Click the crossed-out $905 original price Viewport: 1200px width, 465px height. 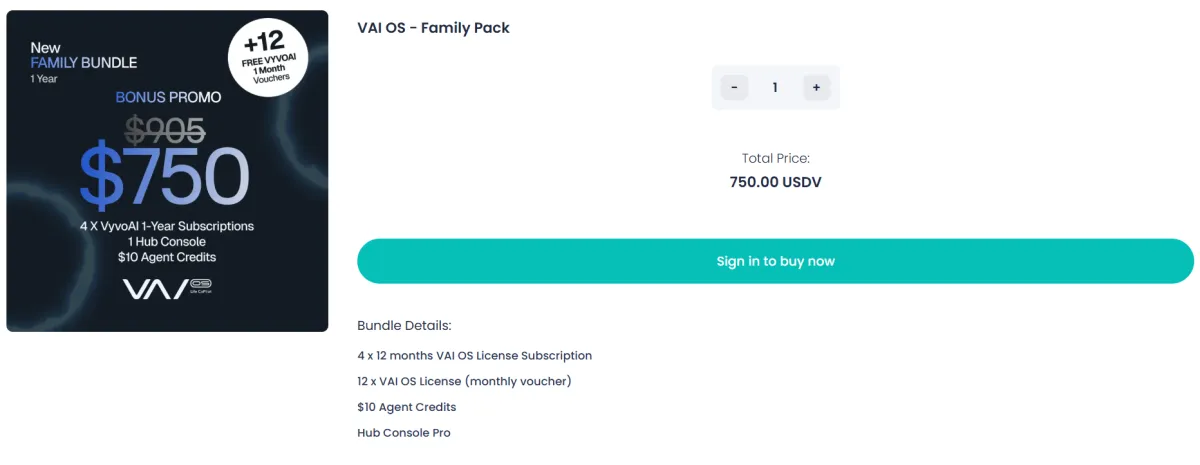164,129
